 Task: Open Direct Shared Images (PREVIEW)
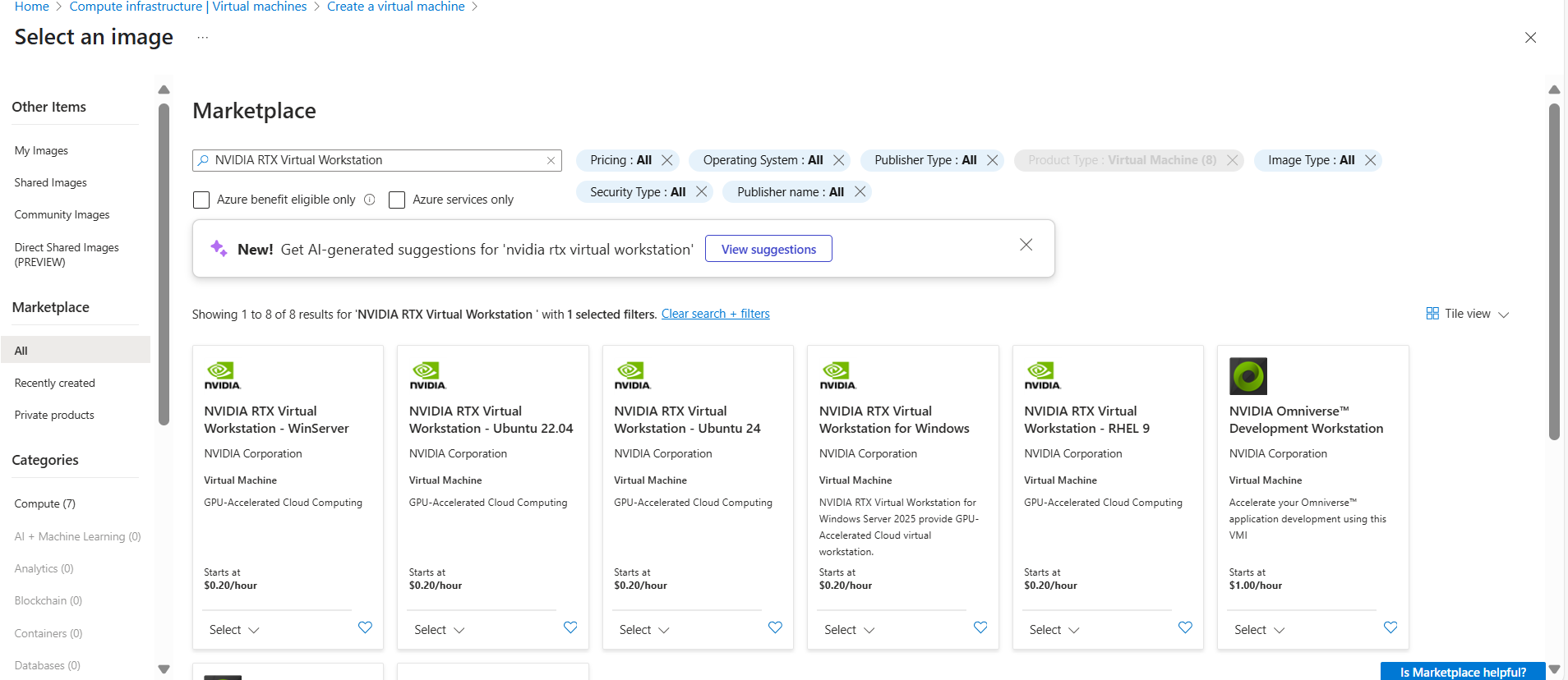[x=67, y=255]
